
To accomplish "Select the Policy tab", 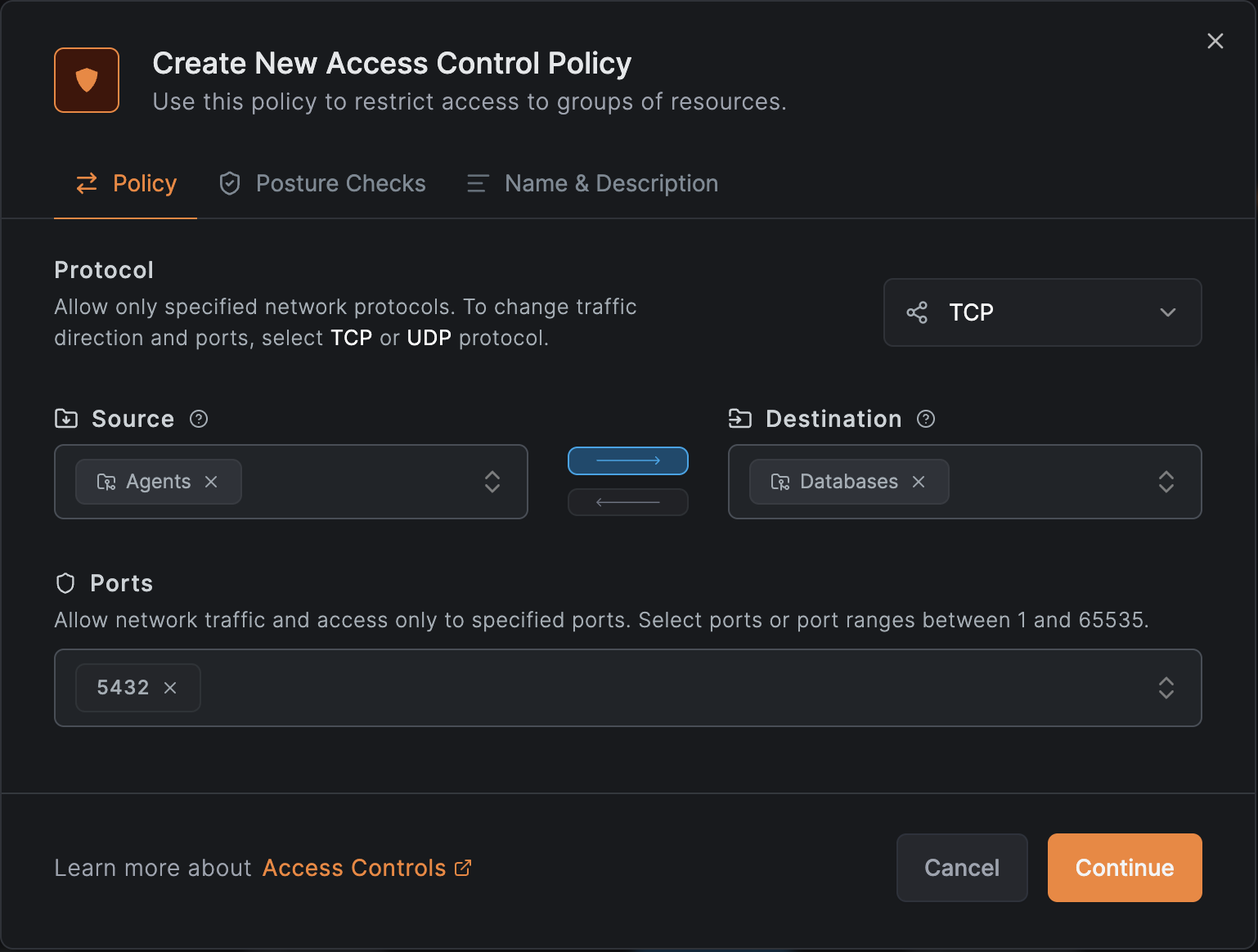I will pyautogui.click(x=126, y=183).
